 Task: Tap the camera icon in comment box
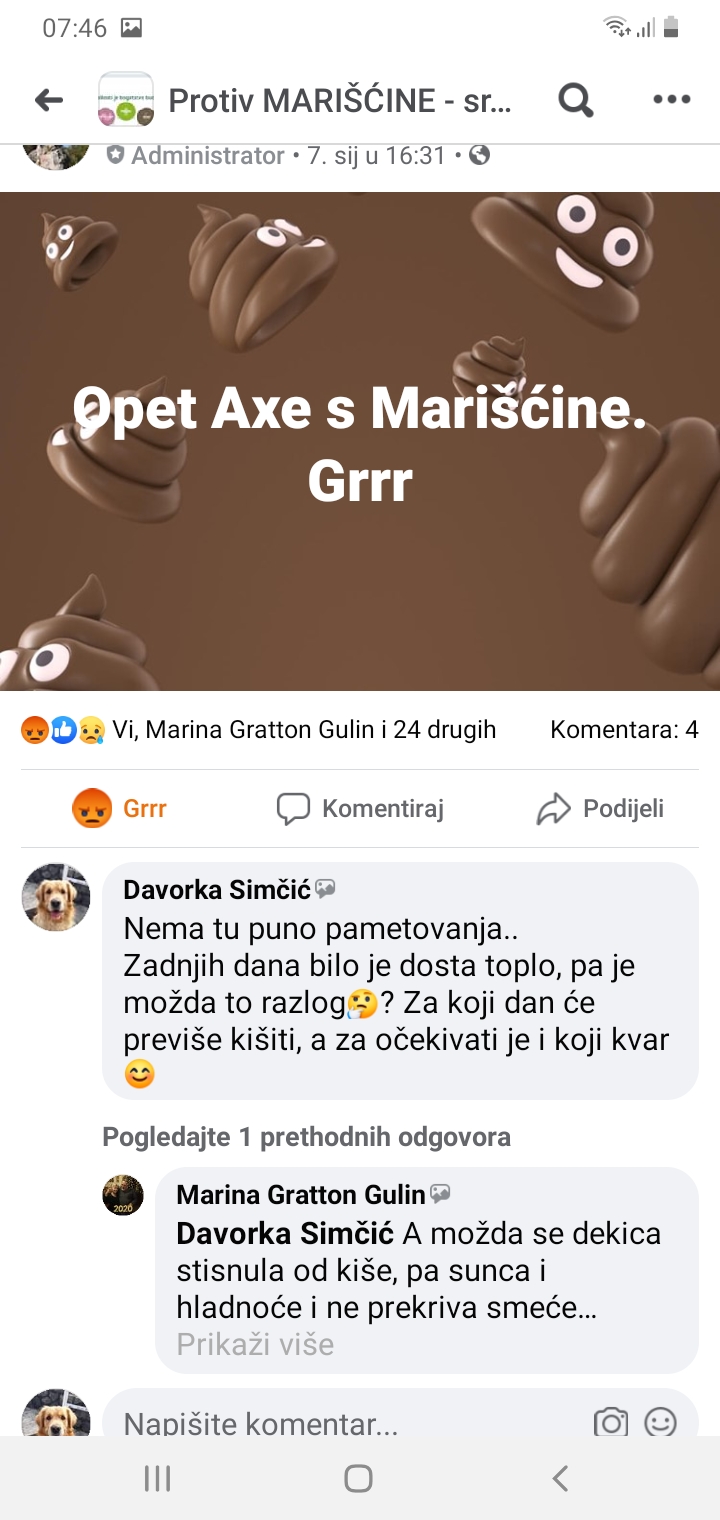pyautogui.click(x=611, y=1422)
